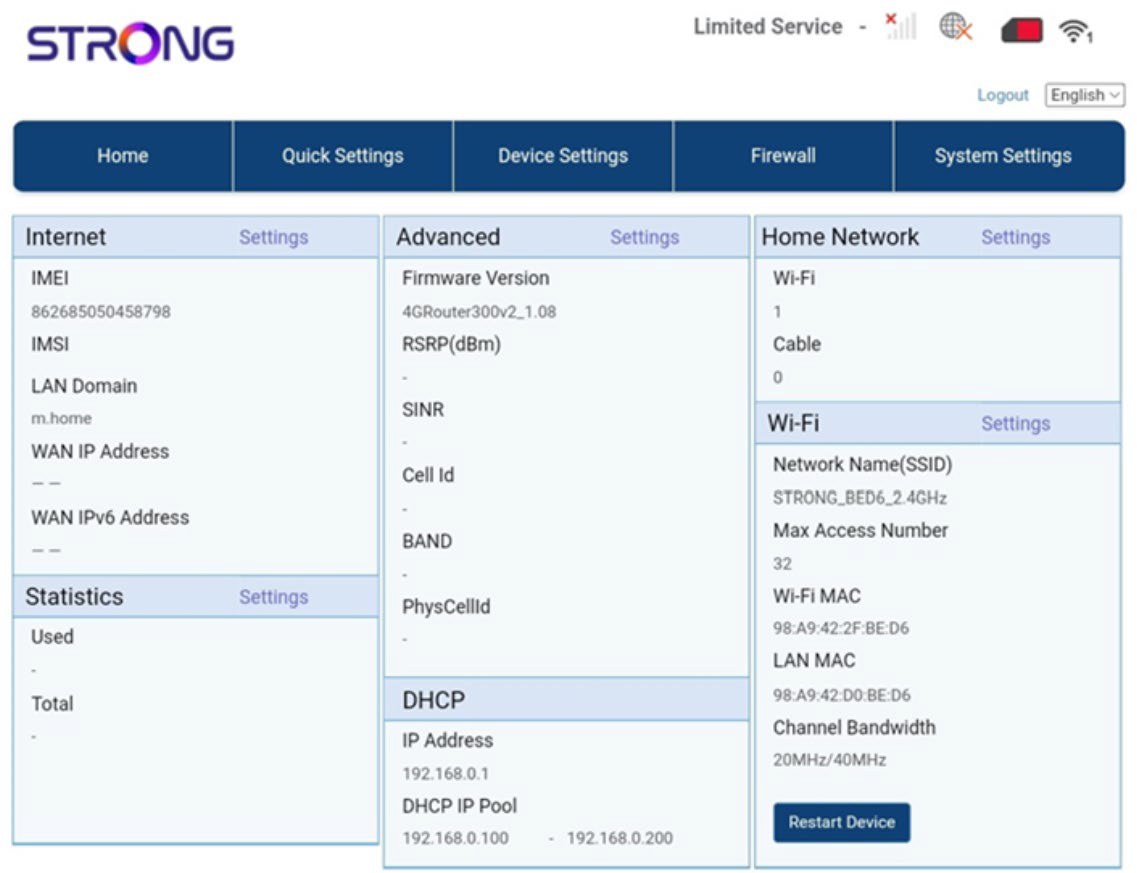Click the RSRP(dBm) label
Image resolution: width=1137 pixels, height=873 pixels.
coord(452,344)
